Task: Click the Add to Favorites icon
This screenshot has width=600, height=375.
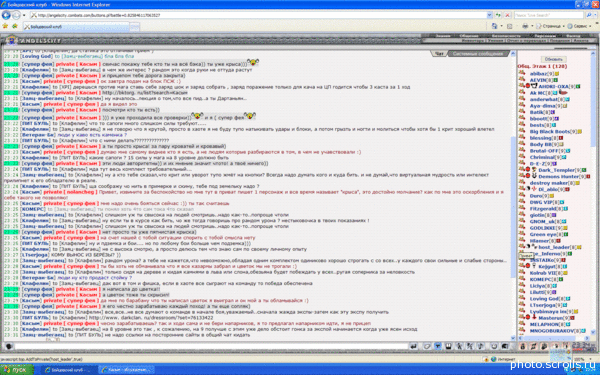Action: click(15, 26)
